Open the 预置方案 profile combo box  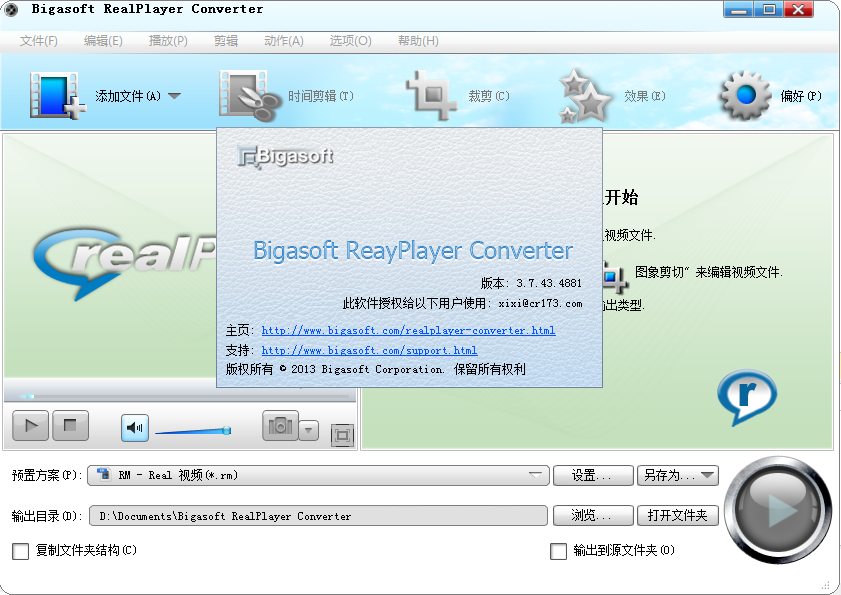coord(319,475)
